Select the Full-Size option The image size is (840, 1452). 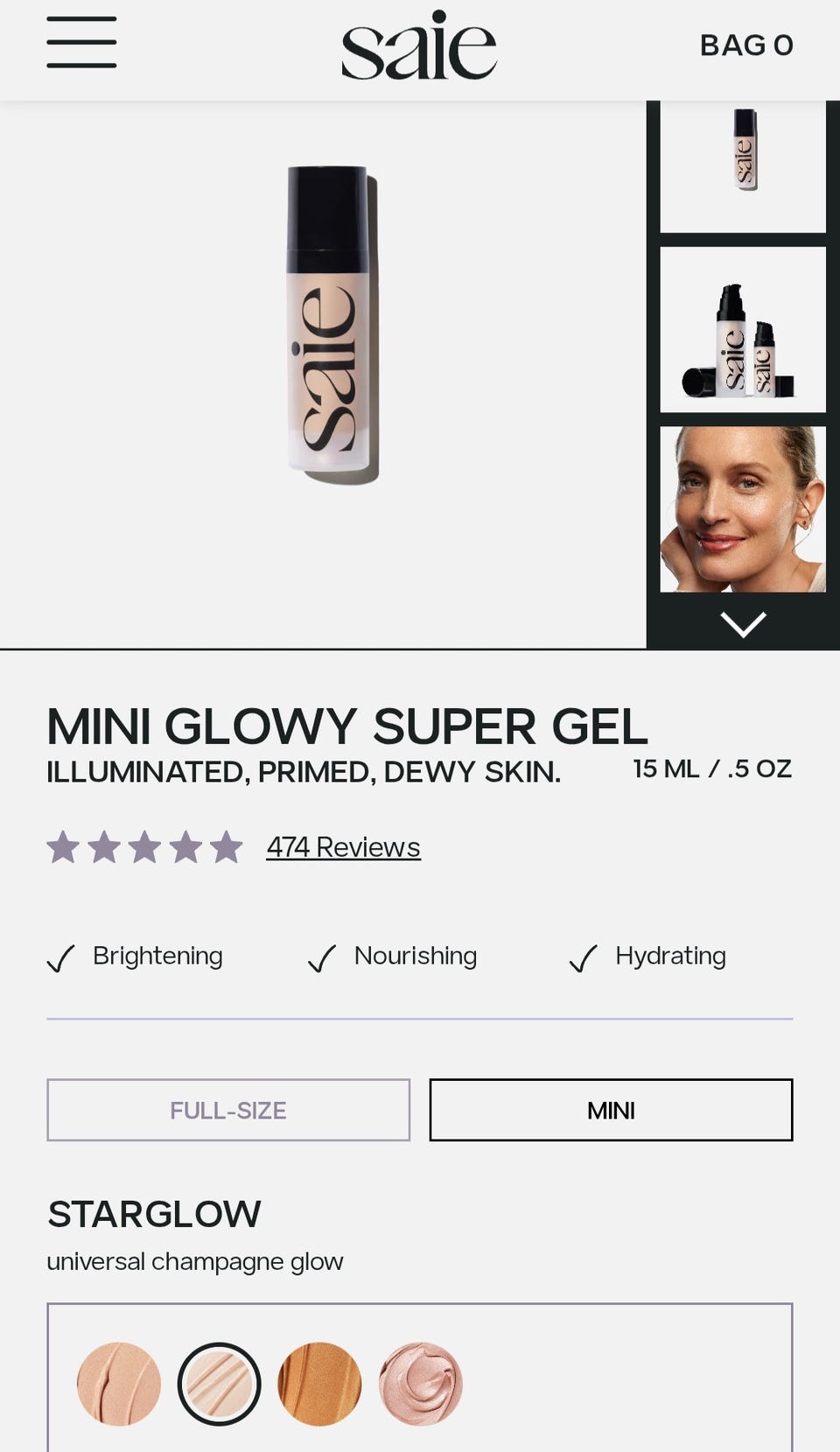[228, 1110]
